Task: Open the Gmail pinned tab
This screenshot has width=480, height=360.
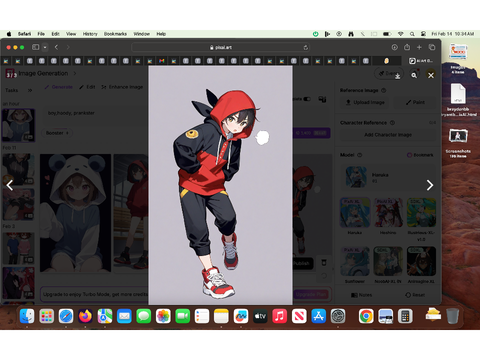Action: [162, 61]
